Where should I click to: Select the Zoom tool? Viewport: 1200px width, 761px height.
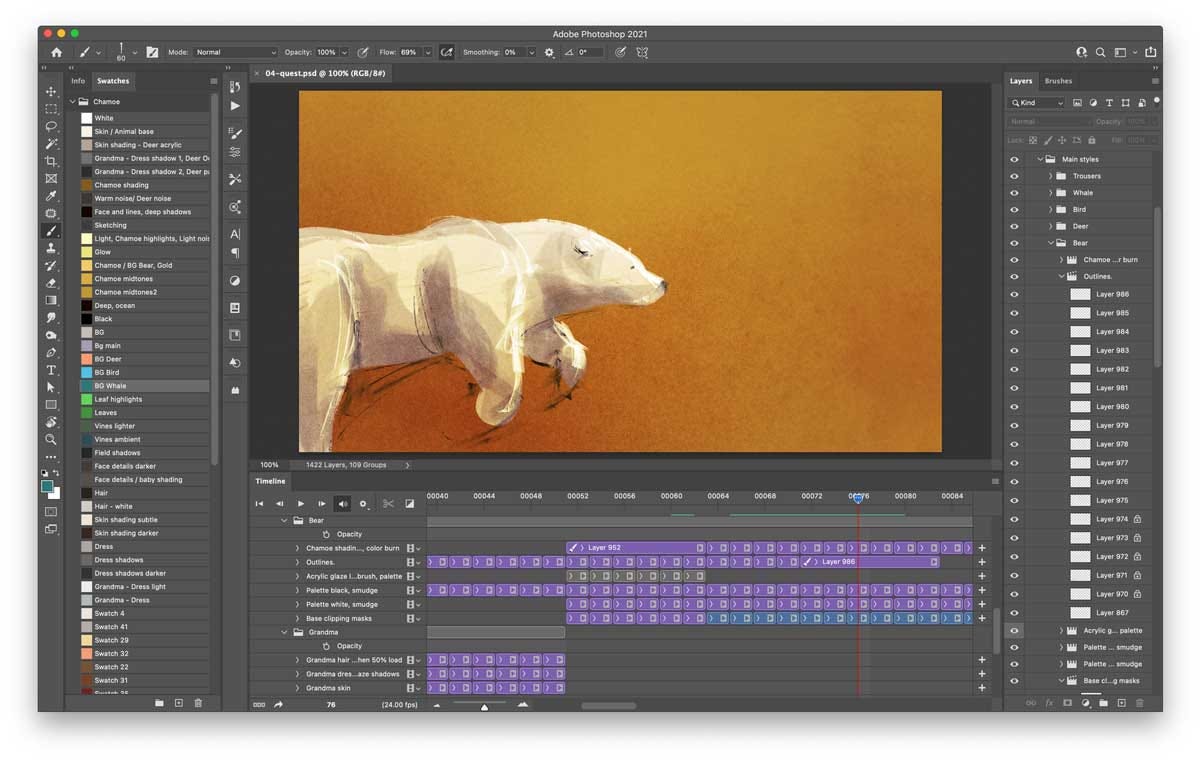pos(51,439)
